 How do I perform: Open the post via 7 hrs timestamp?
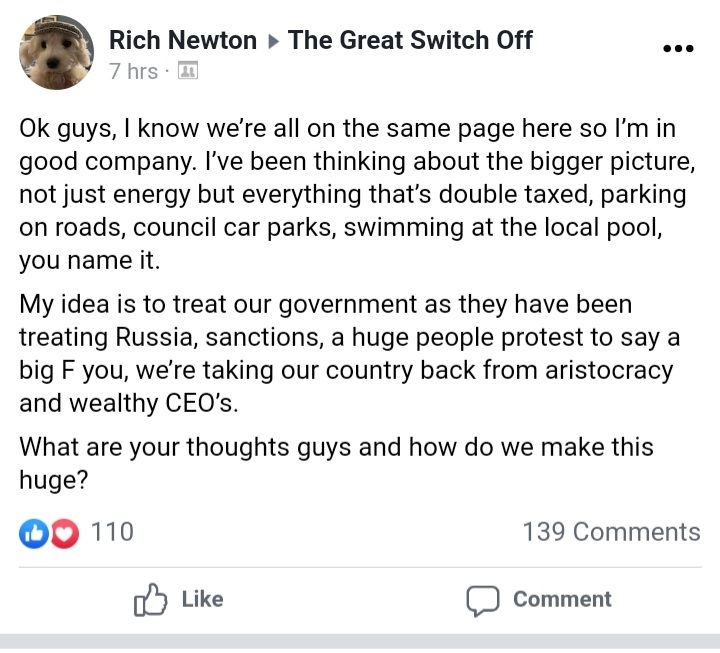click(133, 72)
